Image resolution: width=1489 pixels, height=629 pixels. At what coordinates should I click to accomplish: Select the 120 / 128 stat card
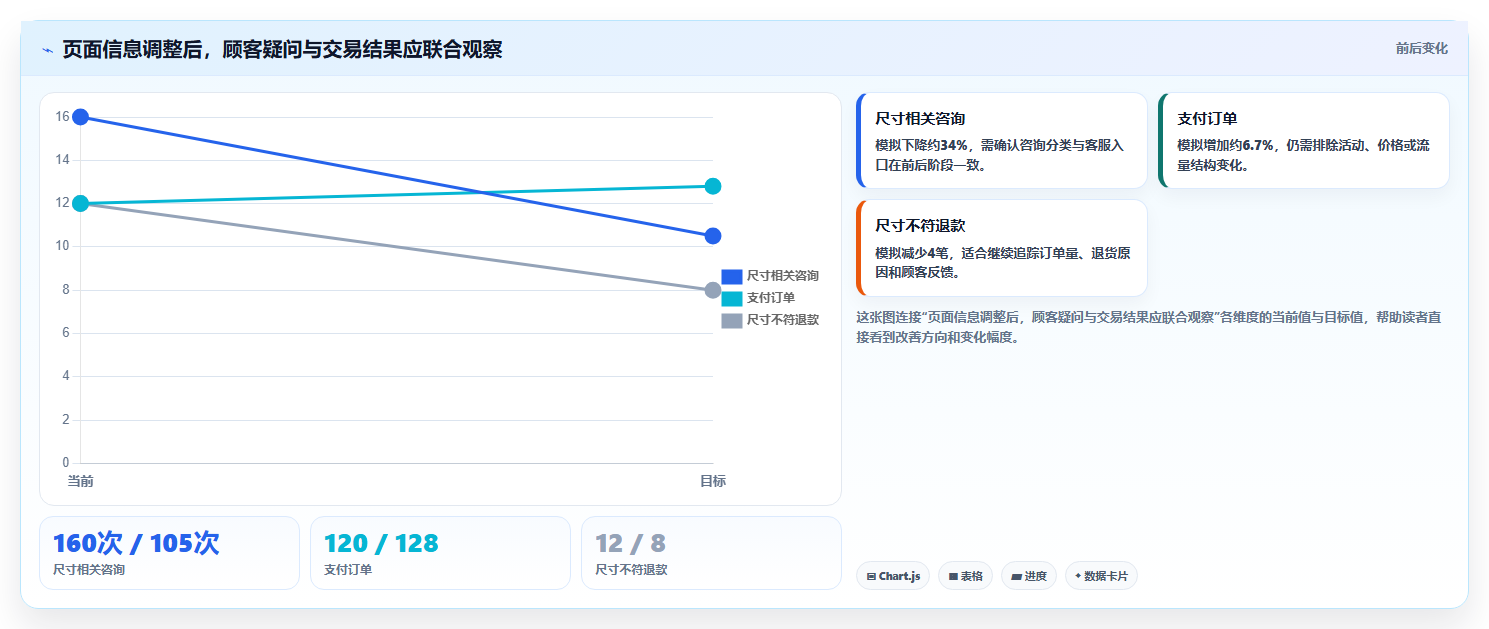[x=440, y=553]
